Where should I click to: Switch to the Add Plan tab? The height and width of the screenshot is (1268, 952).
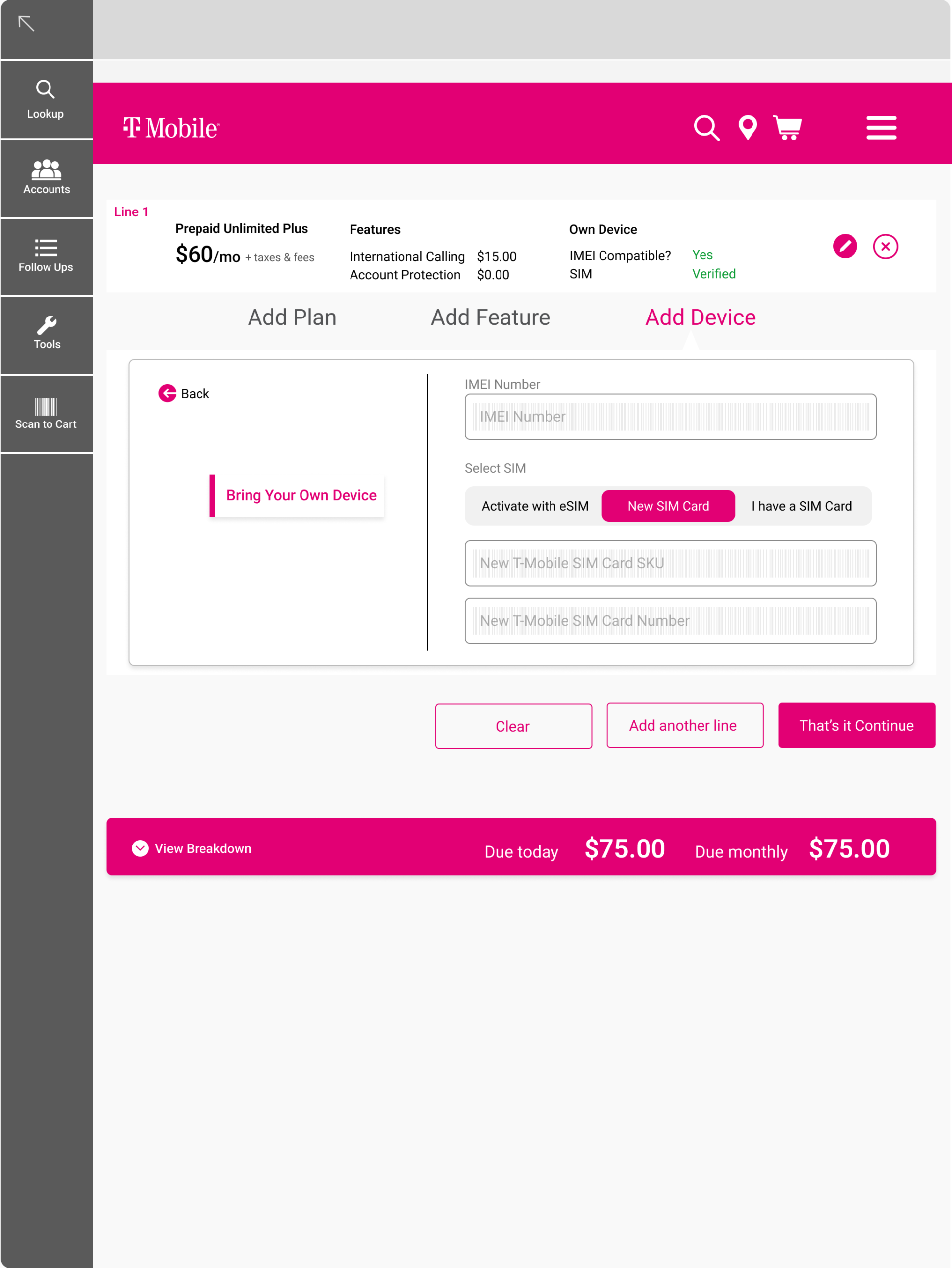pos(292,317)
